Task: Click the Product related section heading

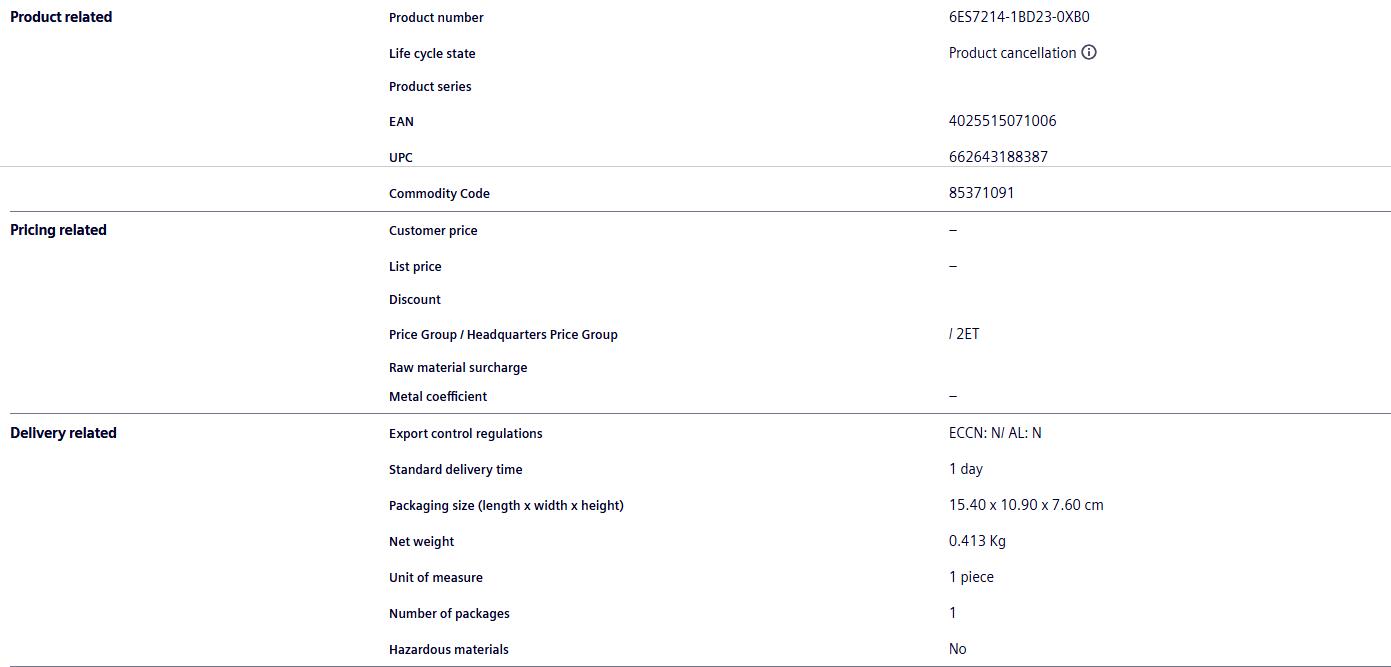Action: click(61, 17)
